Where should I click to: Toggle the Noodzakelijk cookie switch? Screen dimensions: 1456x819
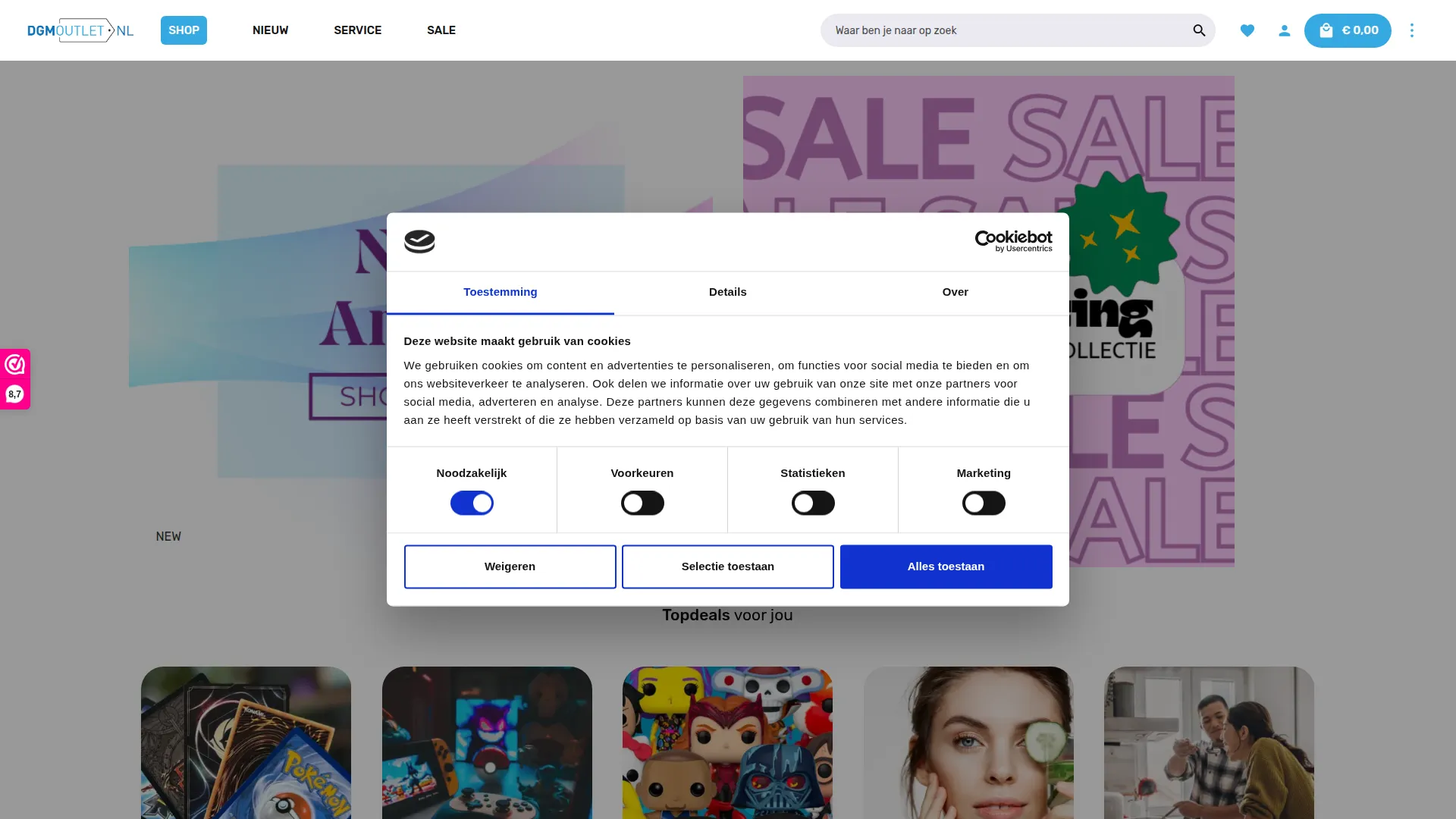(x=472, y=503)
